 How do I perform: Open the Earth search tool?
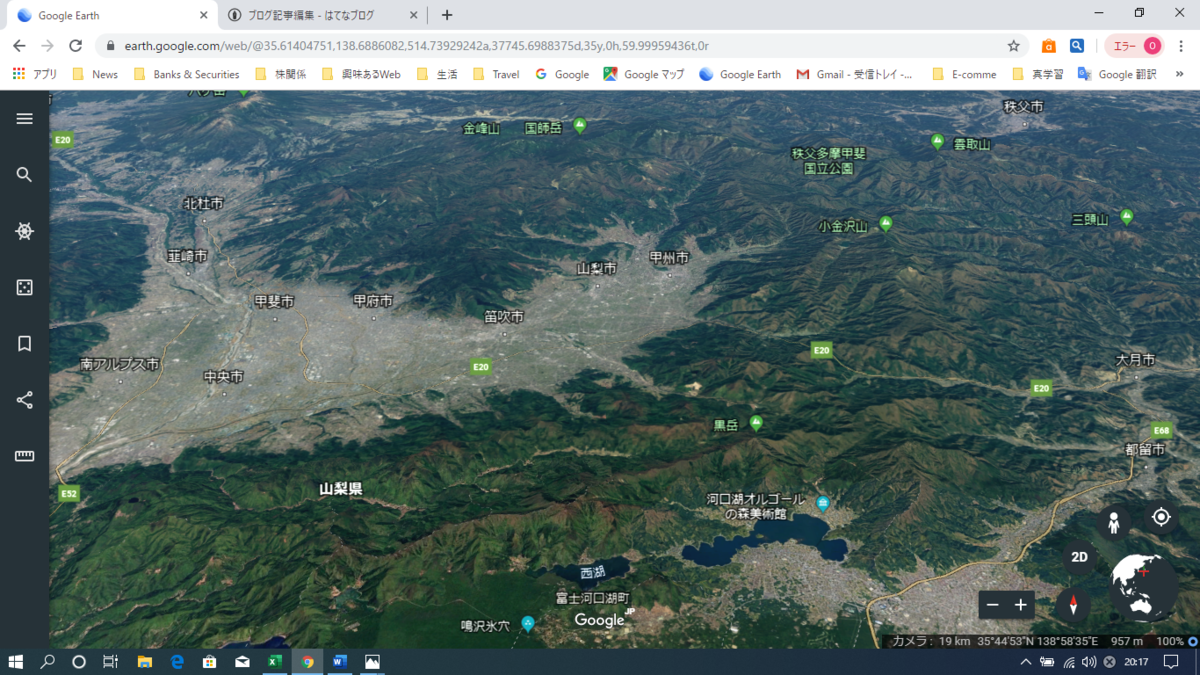click(x=25, y=175)
